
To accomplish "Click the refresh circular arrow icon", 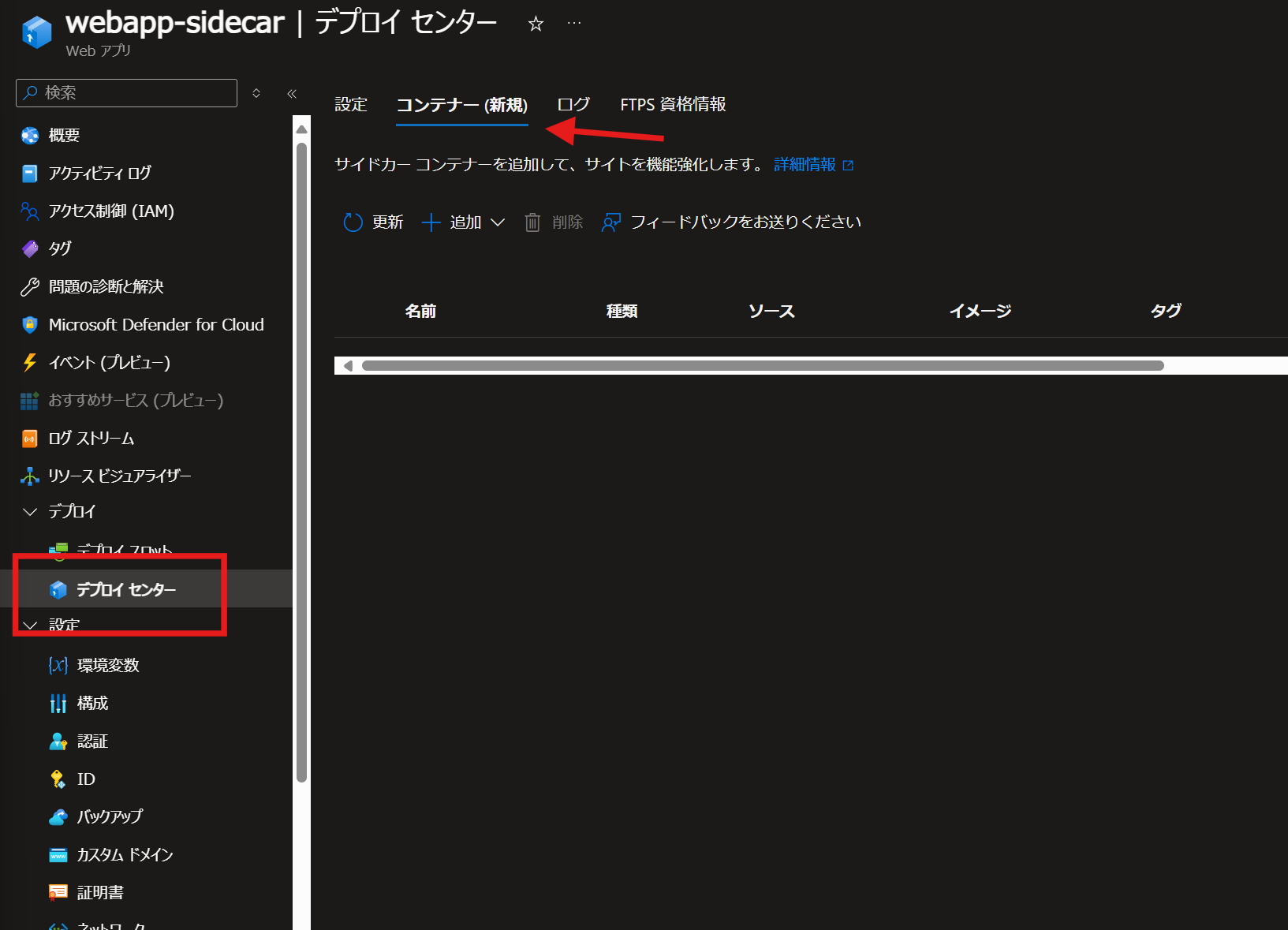I will 353,222.
